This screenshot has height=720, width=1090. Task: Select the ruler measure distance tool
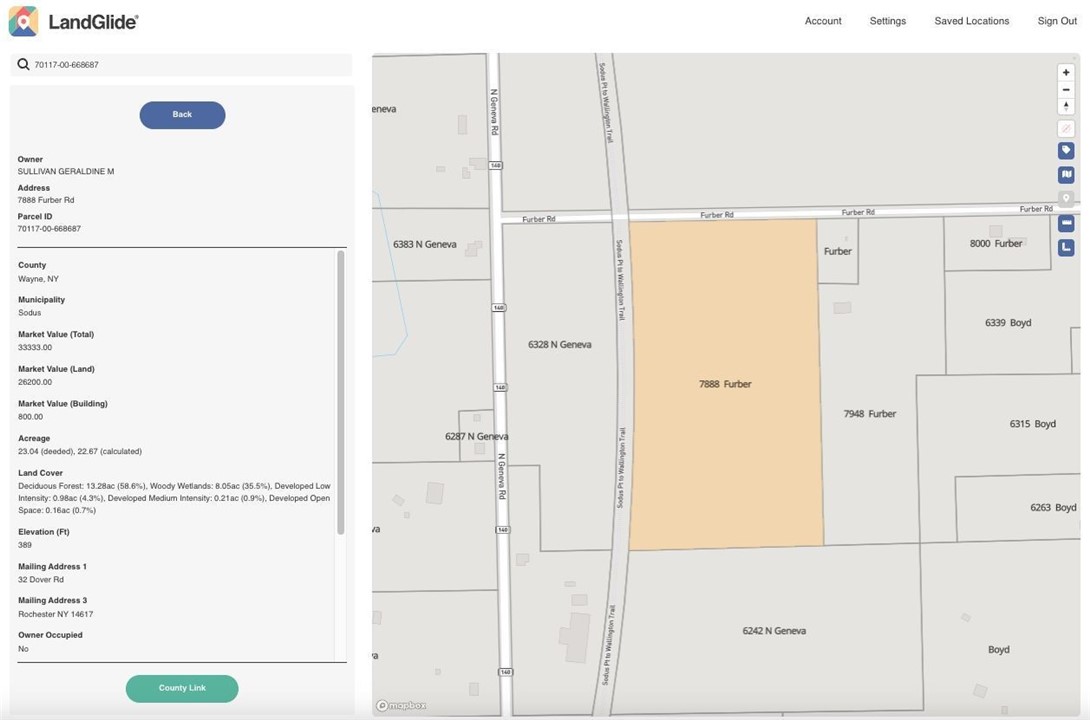coord(1066,223)
